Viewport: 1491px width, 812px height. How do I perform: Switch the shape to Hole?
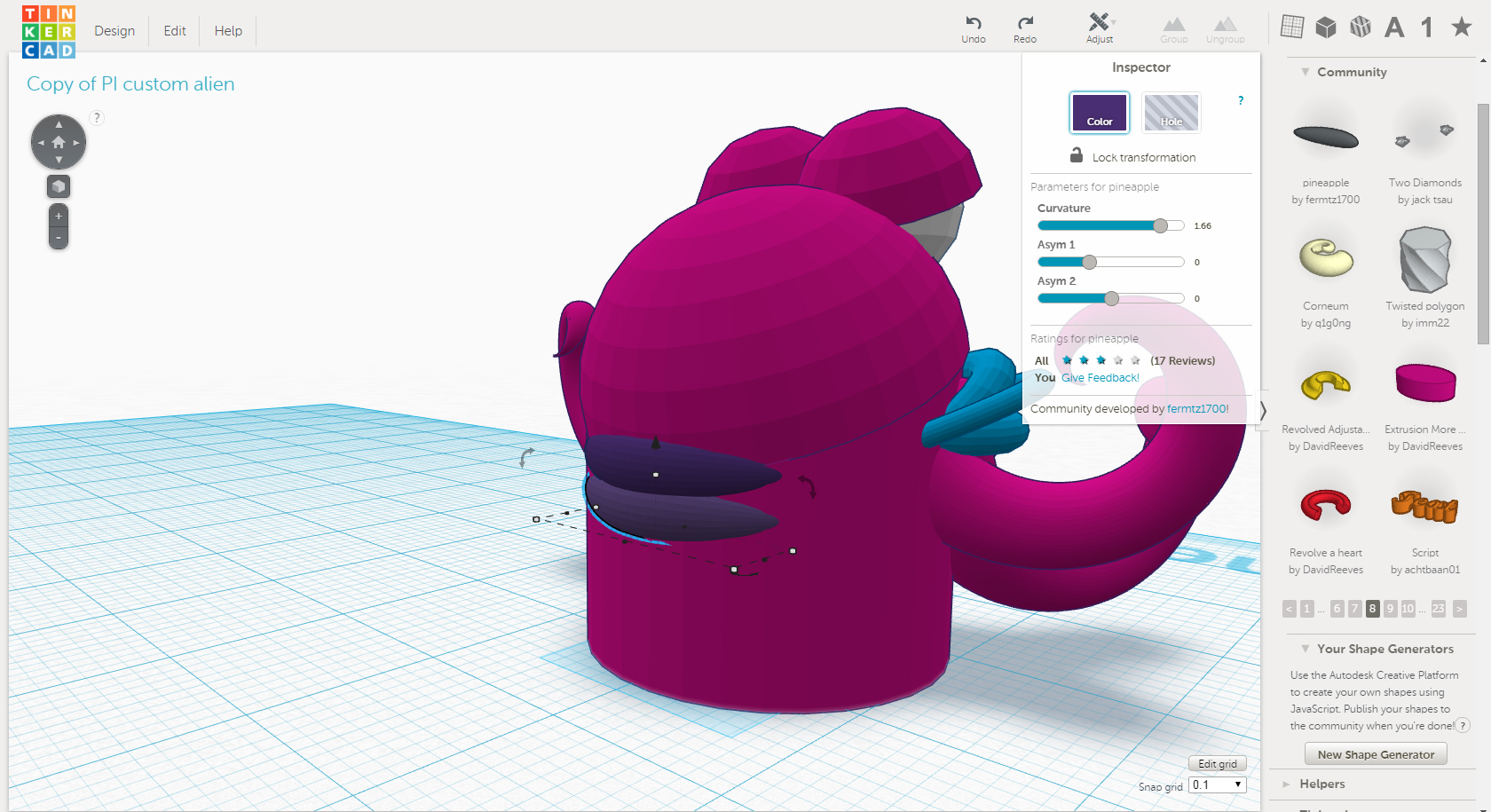pos(1171,113)
